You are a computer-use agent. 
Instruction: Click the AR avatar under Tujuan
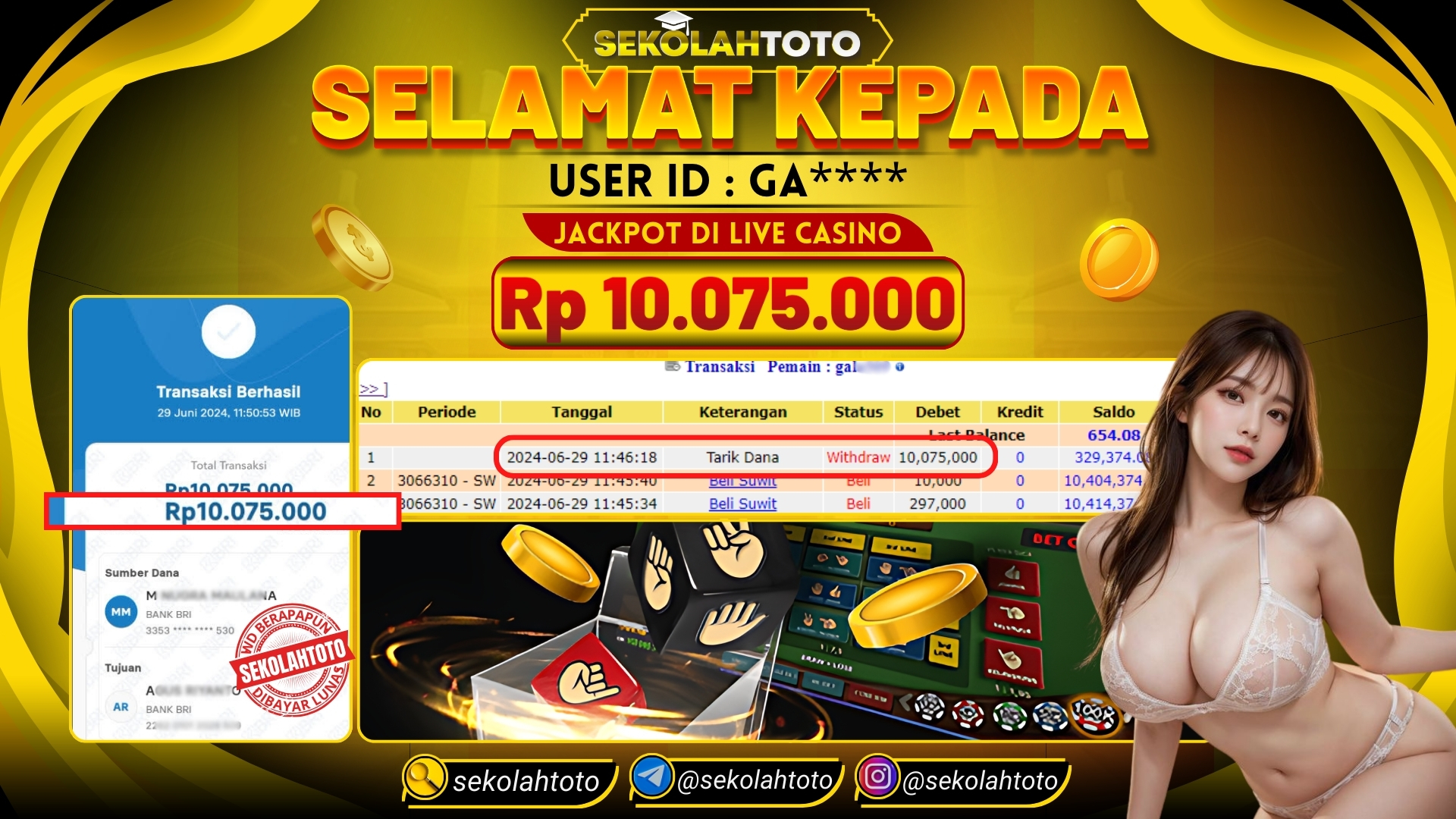pyautogui.click(x=121, y=707)
